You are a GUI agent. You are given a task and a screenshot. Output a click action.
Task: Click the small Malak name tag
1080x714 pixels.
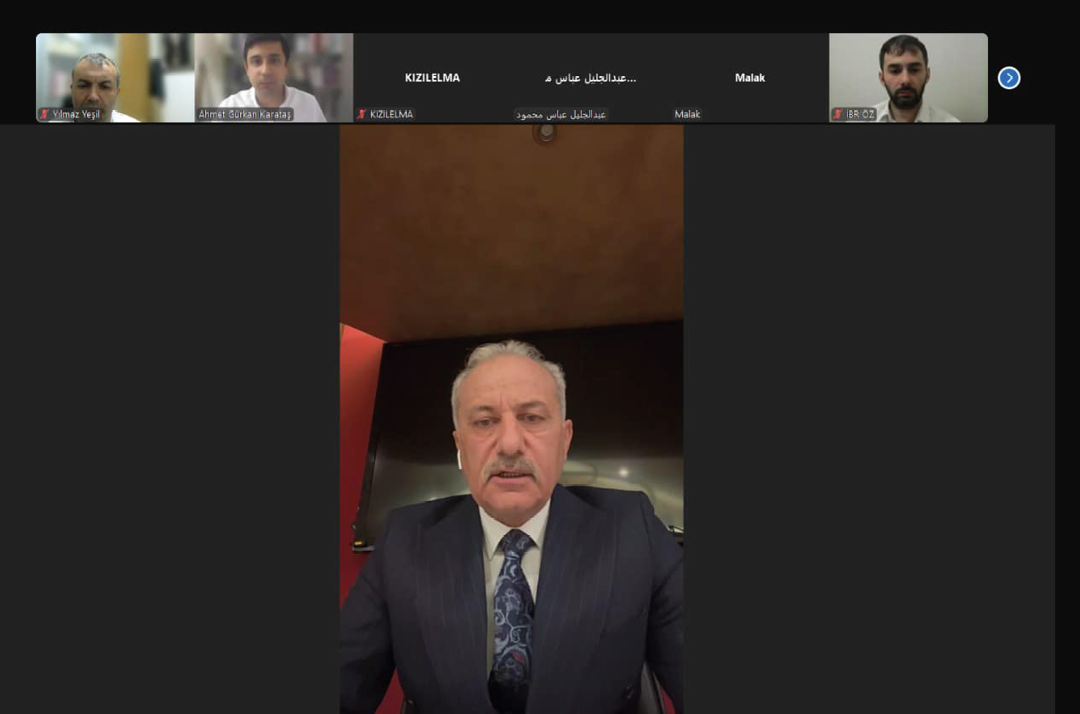(687, 115)
